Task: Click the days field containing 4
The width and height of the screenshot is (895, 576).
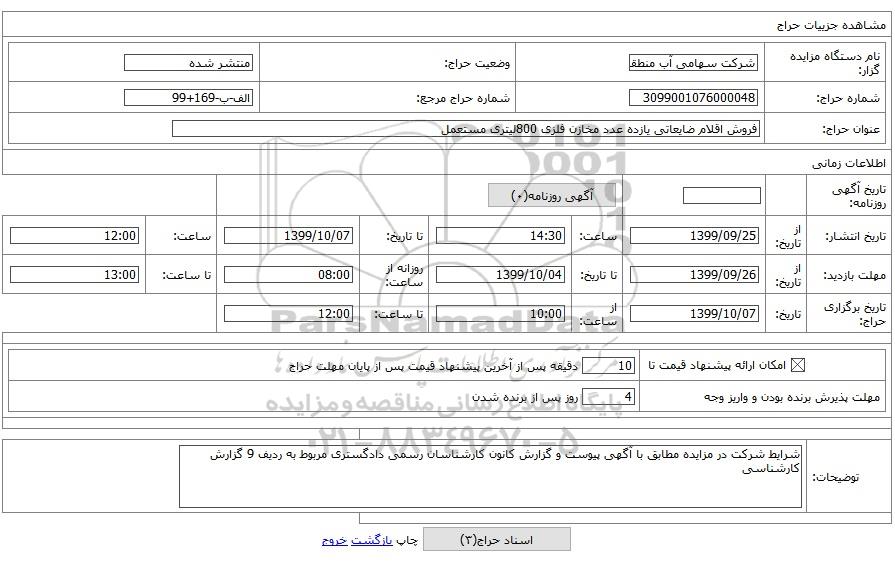Action: pyautogui.click(x=608, y=396)
